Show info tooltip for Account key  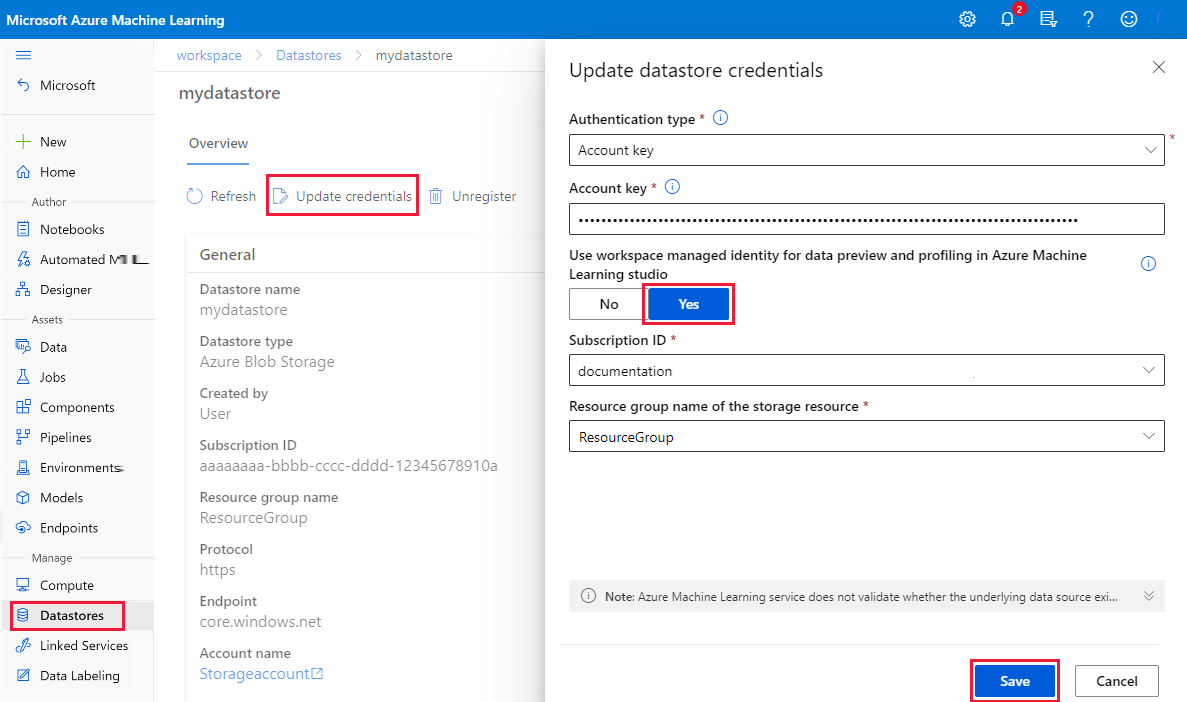pos(672,187)
